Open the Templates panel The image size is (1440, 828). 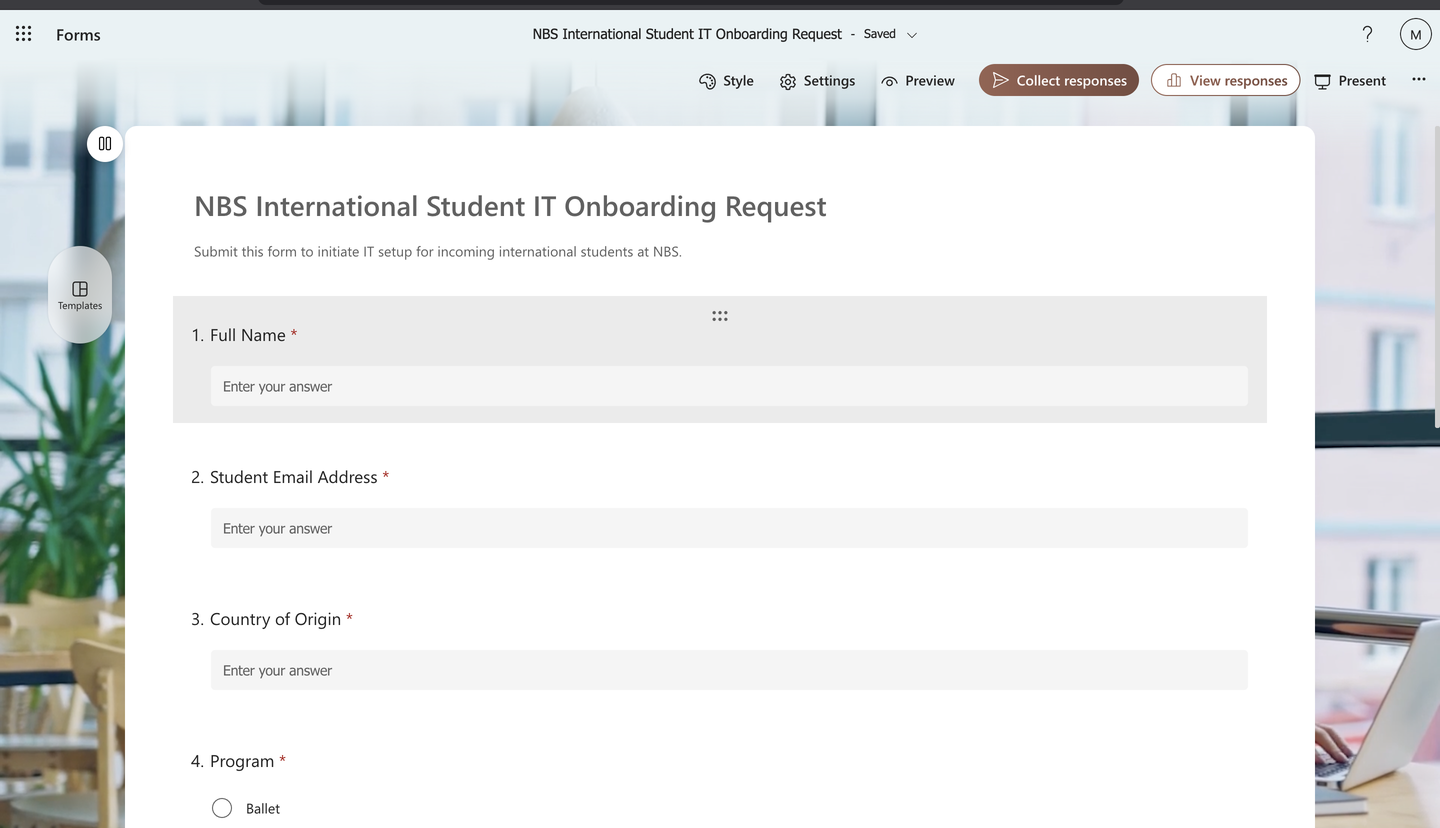(80, 295)
